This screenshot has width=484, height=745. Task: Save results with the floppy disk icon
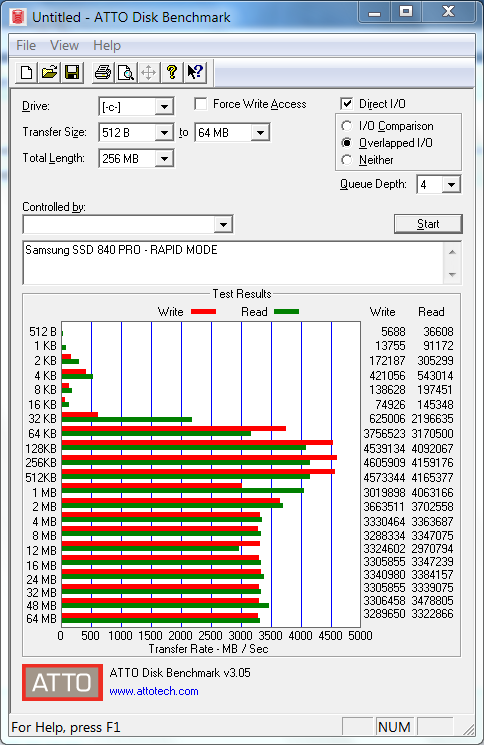coord(72,72)
